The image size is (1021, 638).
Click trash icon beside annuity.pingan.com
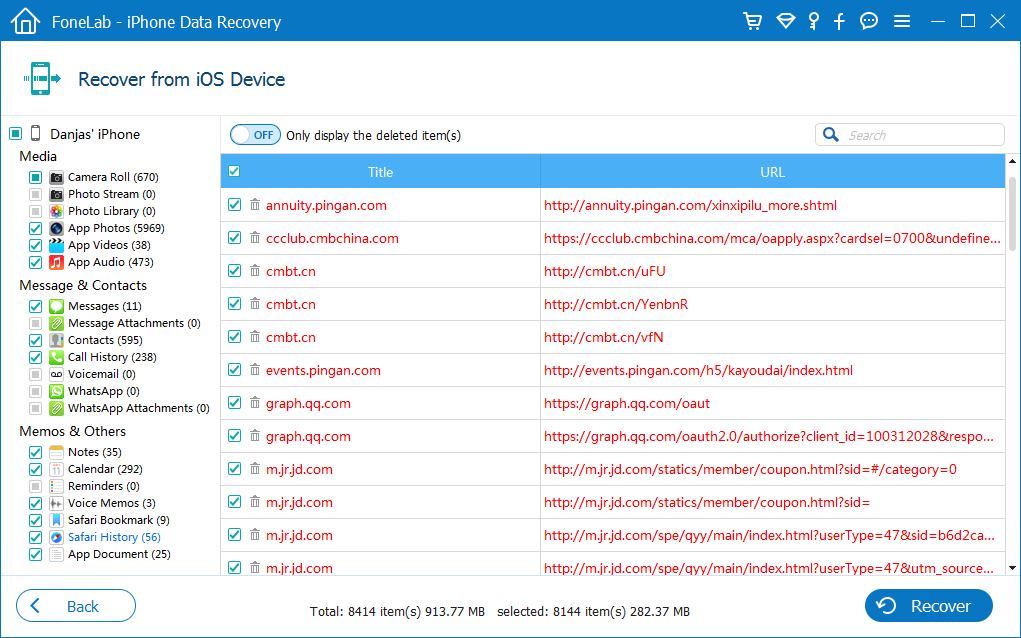point(255,204)
